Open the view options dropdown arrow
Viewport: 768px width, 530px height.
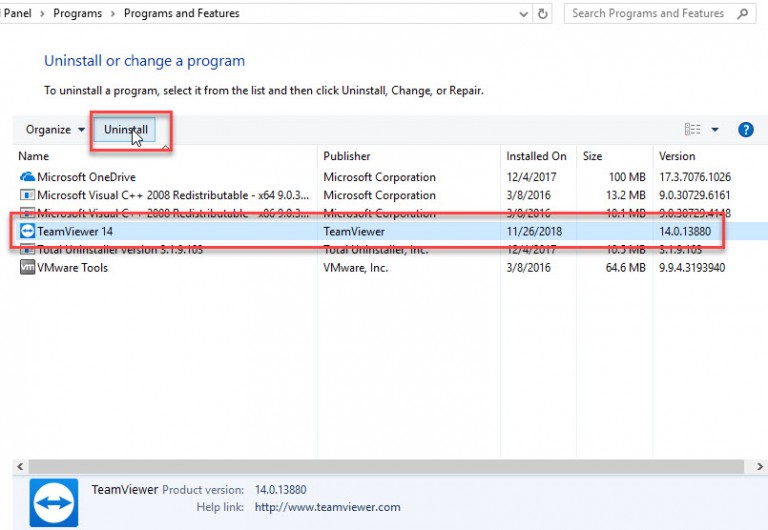click(715, 130)
